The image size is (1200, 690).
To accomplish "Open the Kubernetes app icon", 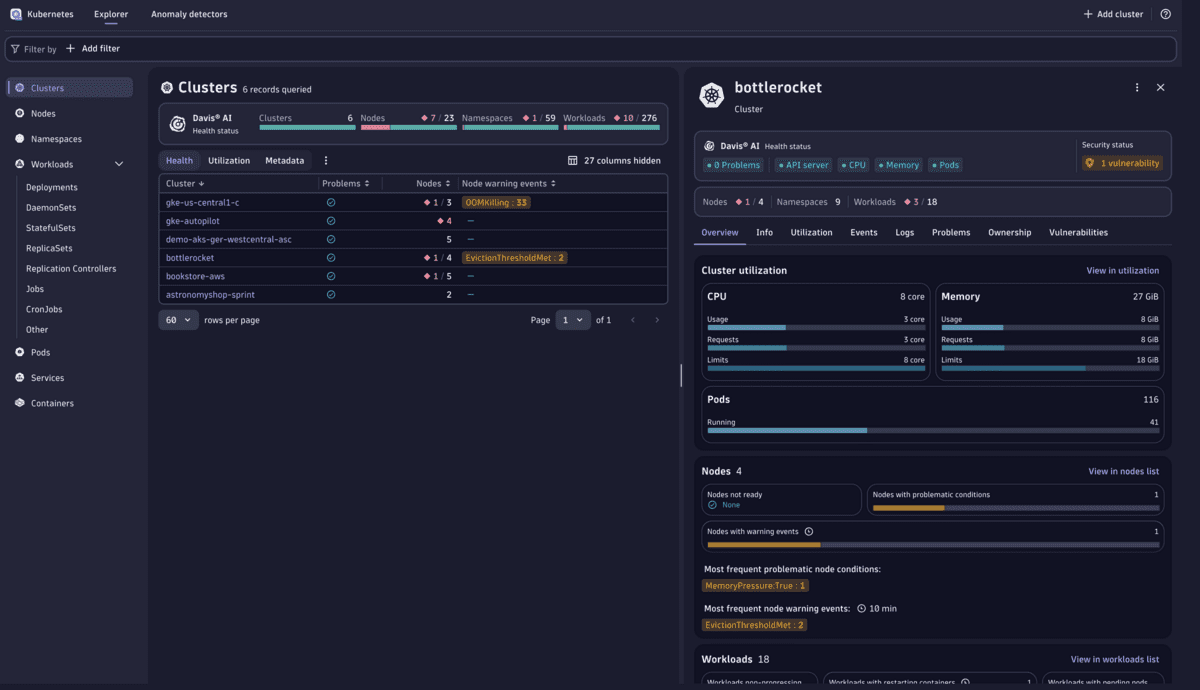I will pos(16,14).
